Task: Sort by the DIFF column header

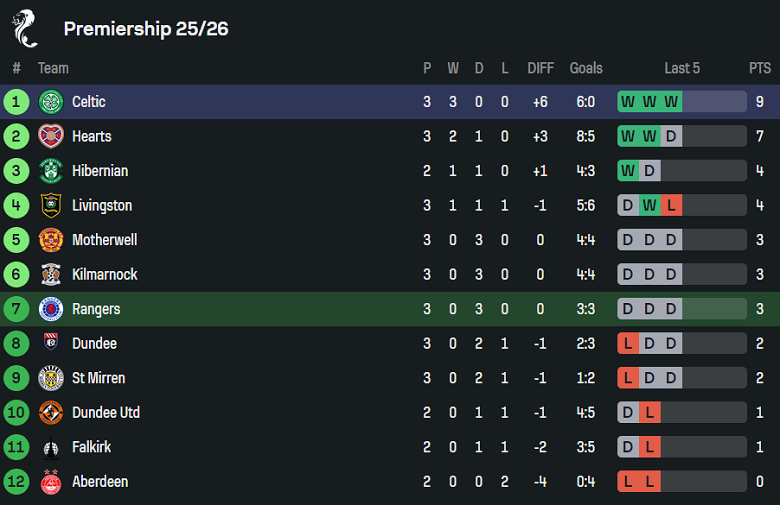Action: [x=540, y=68]
